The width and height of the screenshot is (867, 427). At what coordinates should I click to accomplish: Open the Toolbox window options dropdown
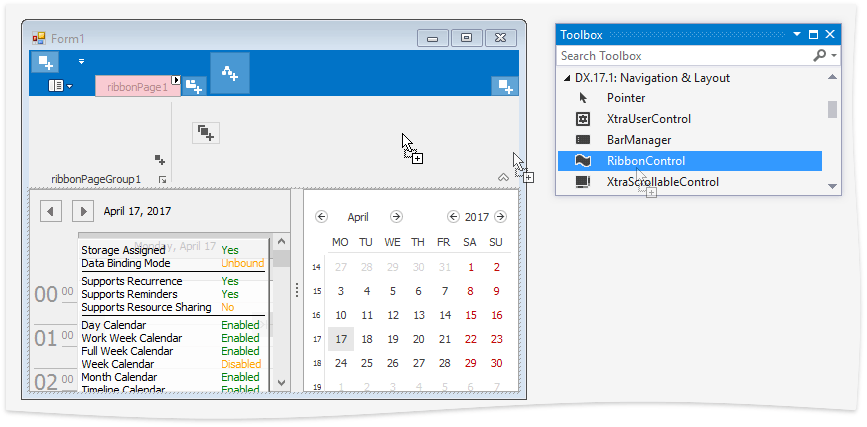[x=796, y=35]
